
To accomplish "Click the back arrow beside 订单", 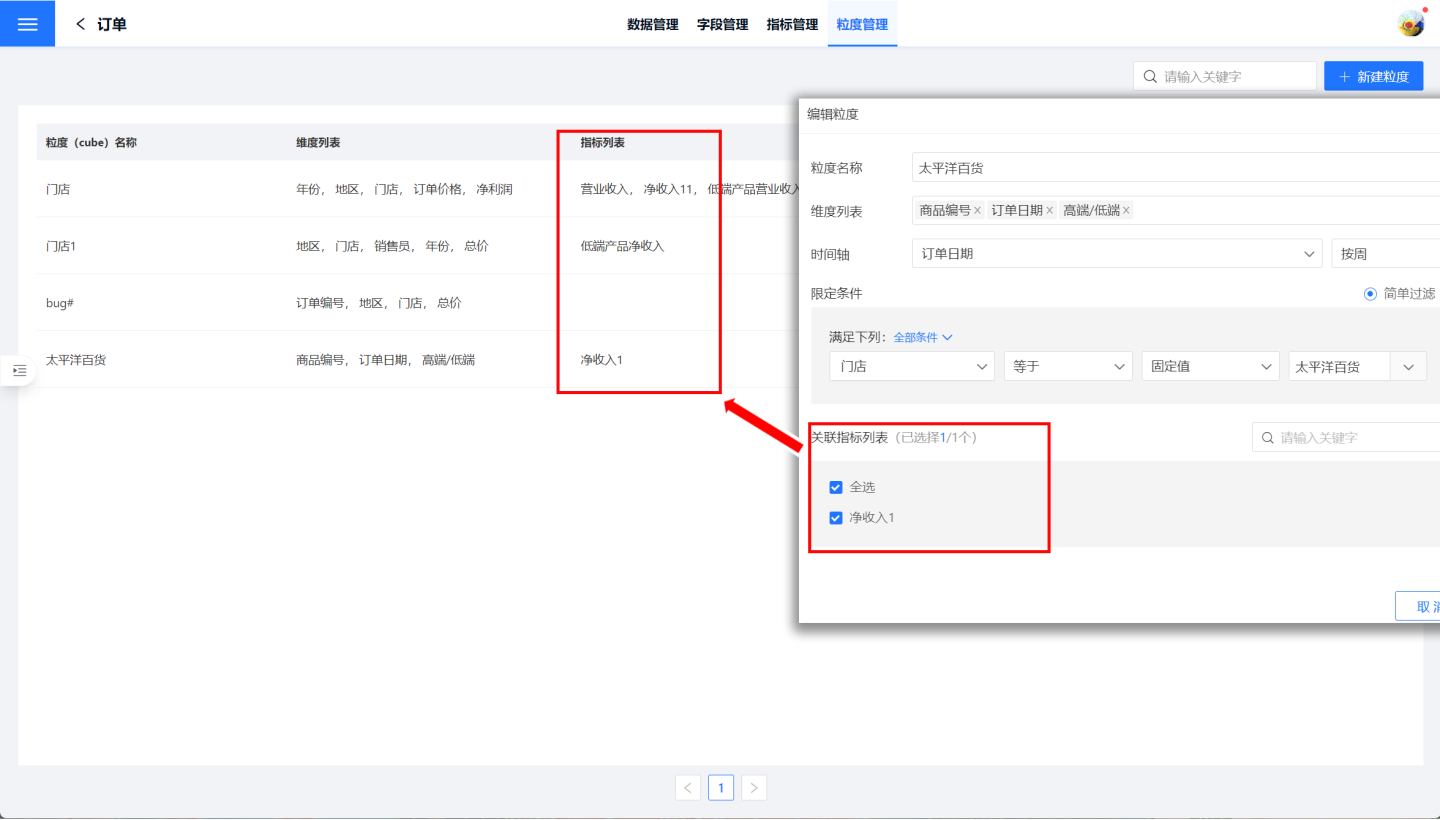I will pos(81,24).
